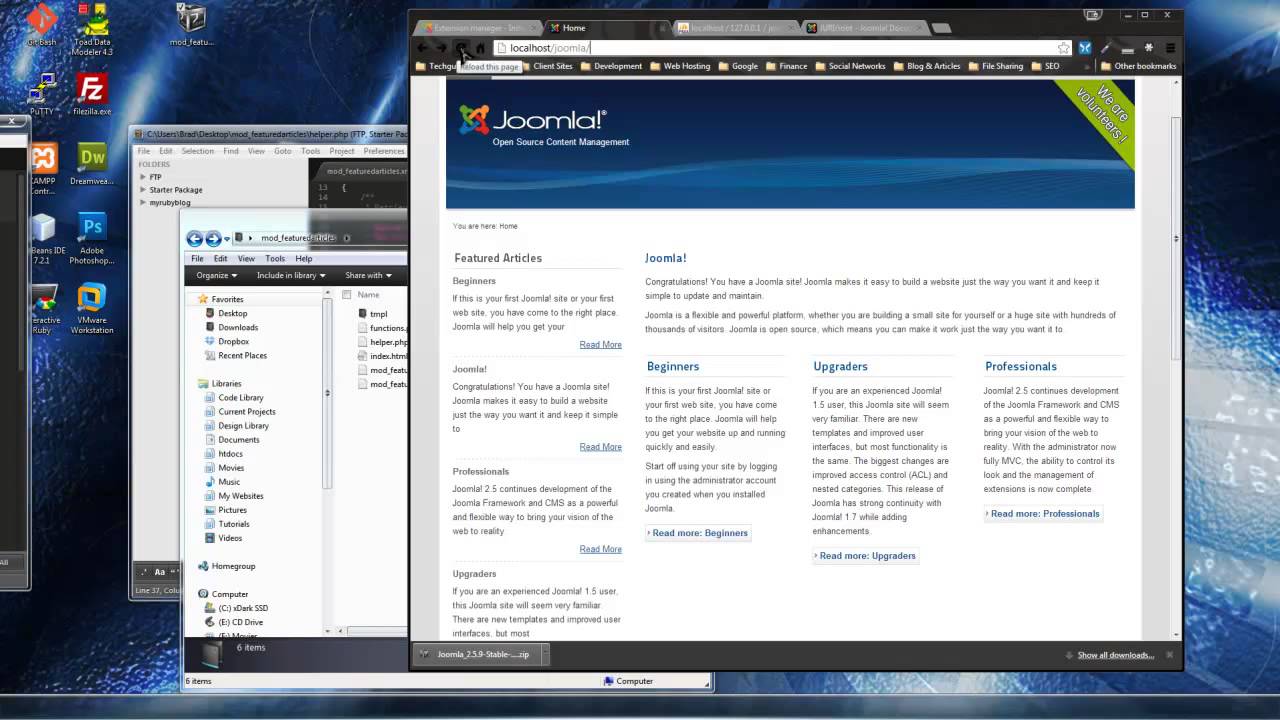Viewport: 1280px width, 720px height.
Task: Click the Favorites star in Explorer sidebar
Action: point(203,299)
